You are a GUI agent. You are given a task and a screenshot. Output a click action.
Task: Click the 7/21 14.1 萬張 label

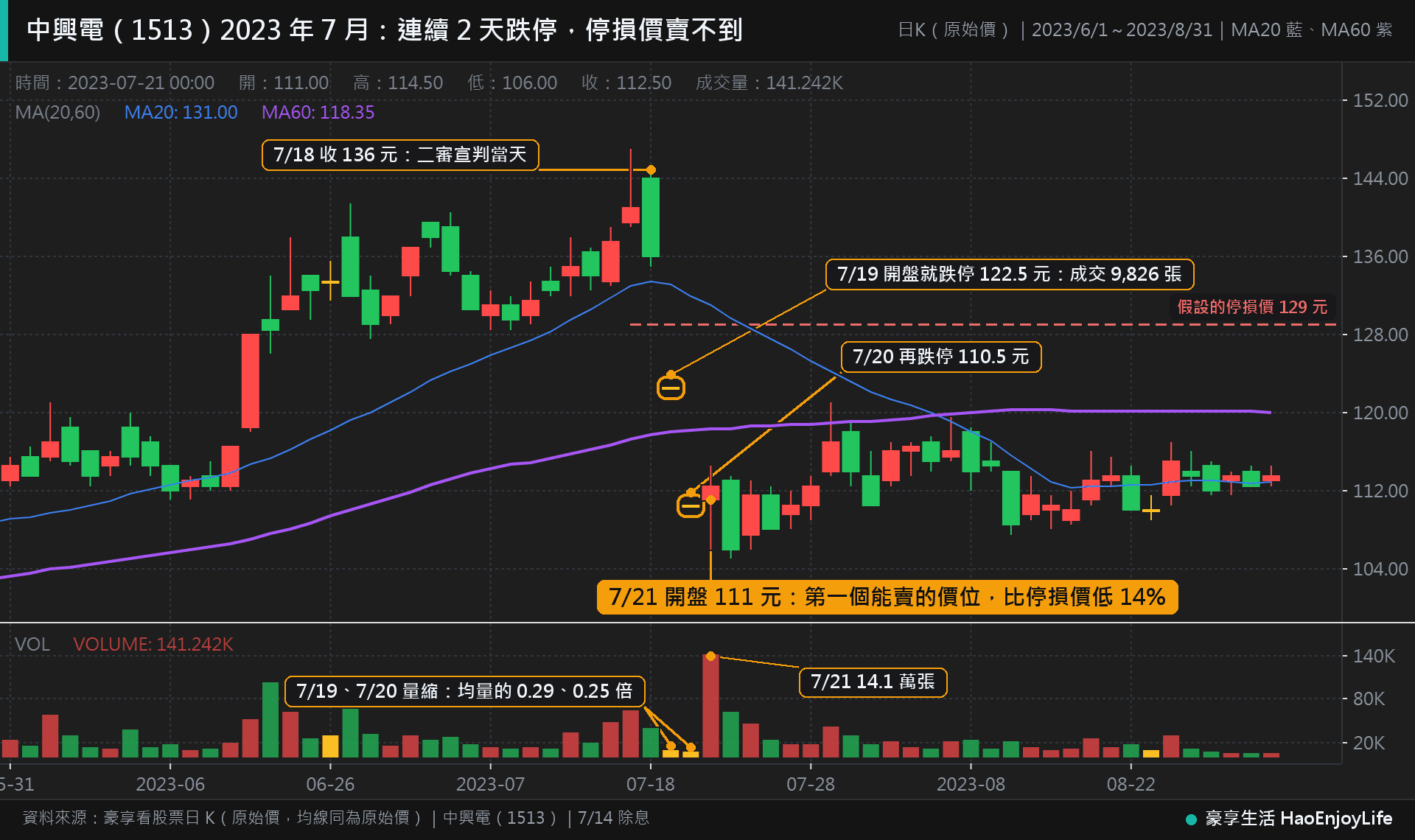click(873, 682)
